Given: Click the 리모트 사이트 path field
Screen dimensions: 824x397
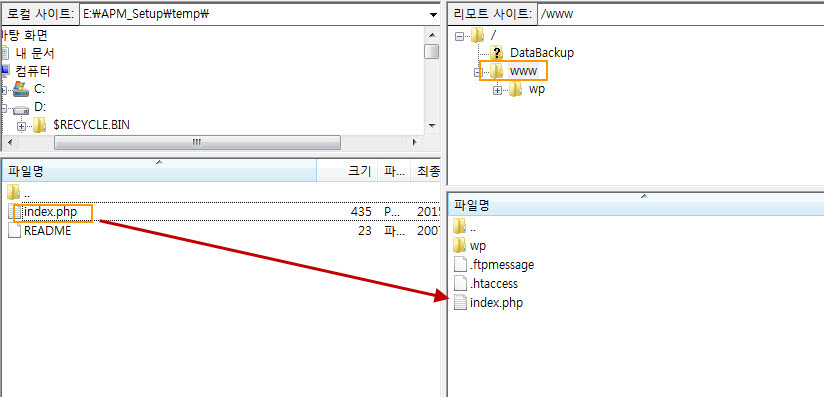Looking at the screenshot, I should (x=681, y=15).
